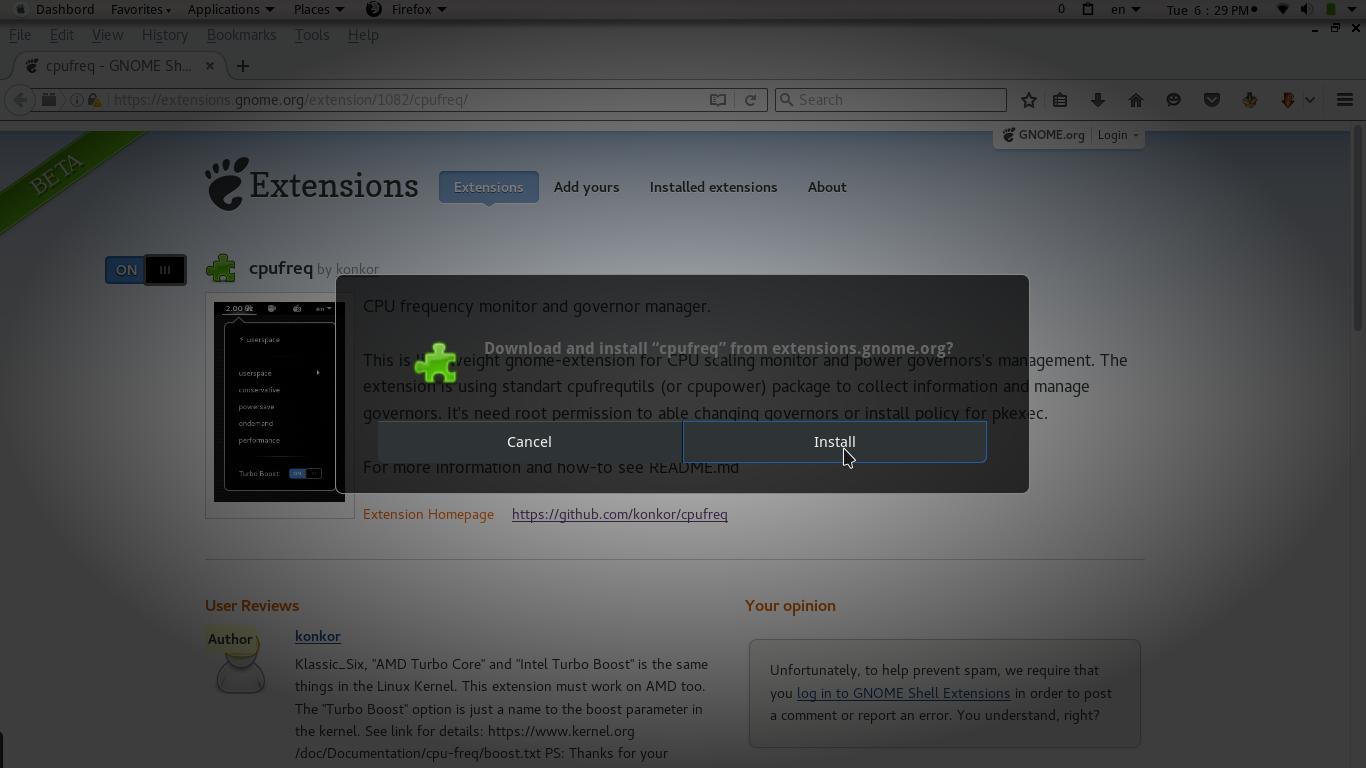Image resolution: width=1366 pixels, height=768 pixels.
Task: Open reader view icon in URL bar
Action: pos(718,100)
